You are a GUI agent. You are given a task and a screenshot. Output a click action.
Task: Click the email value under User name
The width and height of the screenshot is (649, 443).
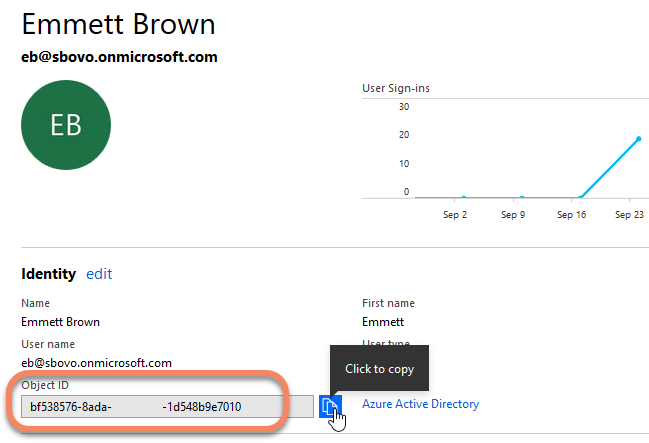[96, 362]
